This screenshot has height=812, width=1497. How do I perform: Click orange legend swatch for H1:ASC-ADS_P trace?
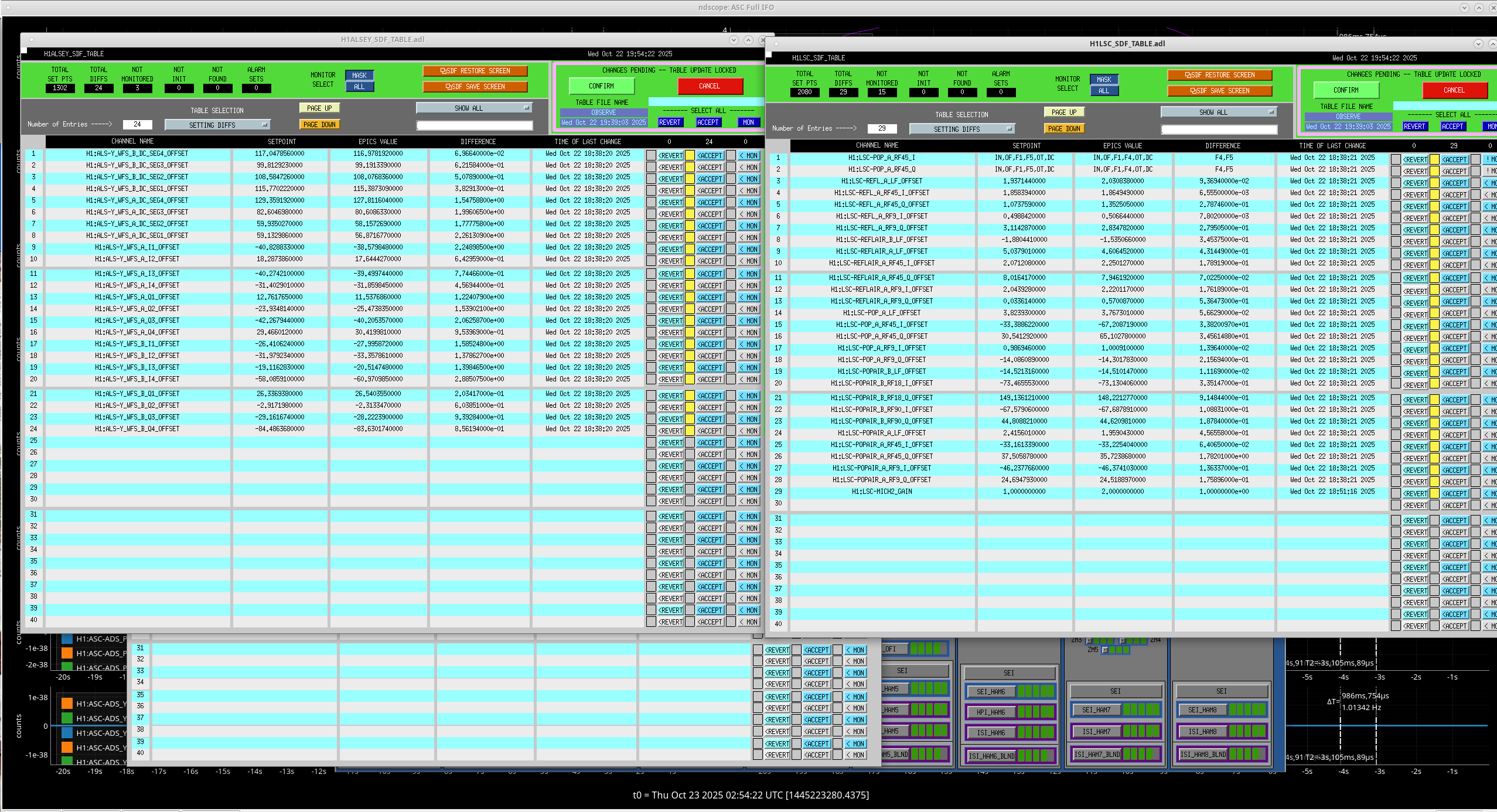(x=67, y=653)
